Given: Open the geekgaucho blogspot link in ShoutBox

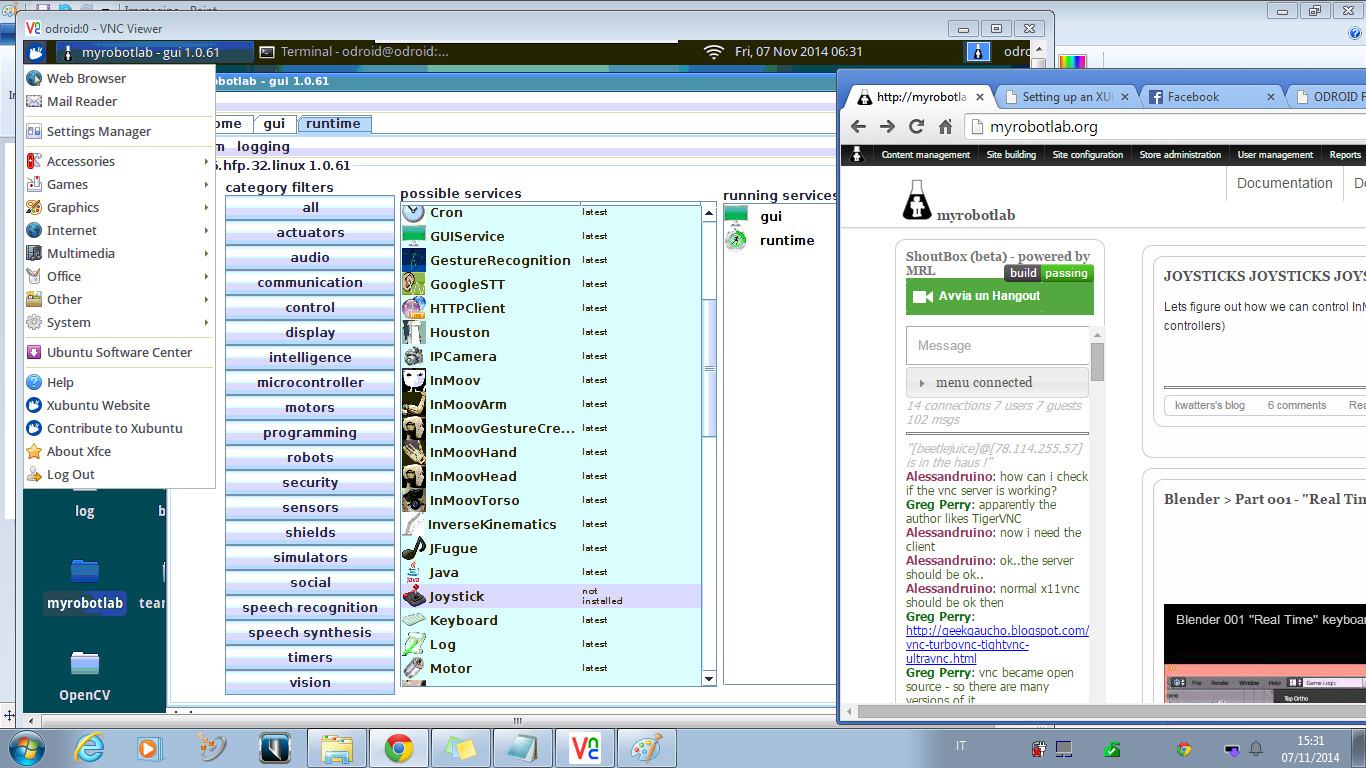Looking at the screenshot, I should tap(997, 645).
